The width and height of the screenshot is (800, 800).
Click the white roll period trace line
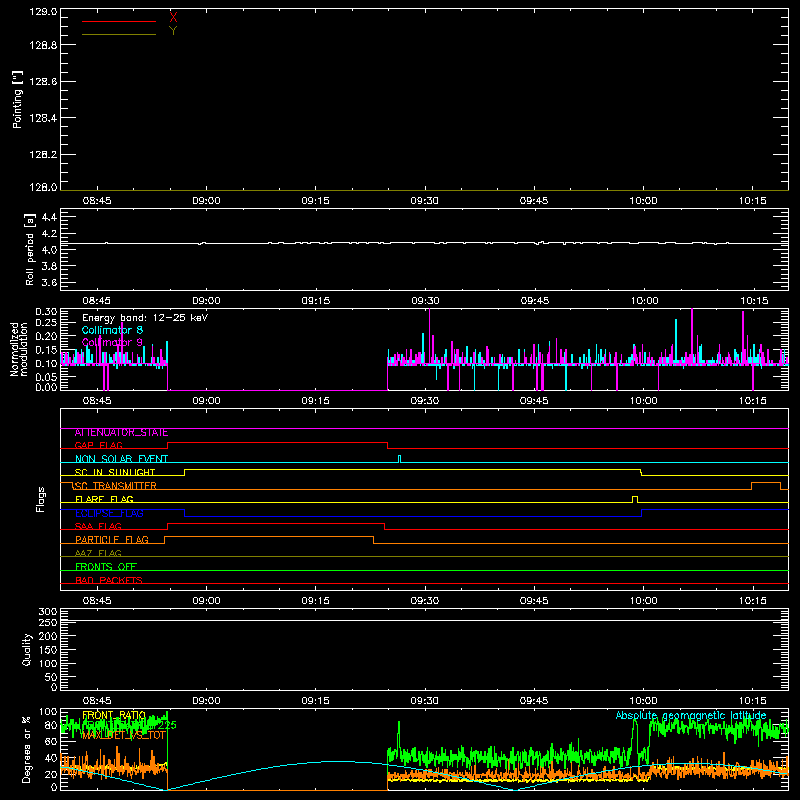pyautogui.click(x=424, y=243)
